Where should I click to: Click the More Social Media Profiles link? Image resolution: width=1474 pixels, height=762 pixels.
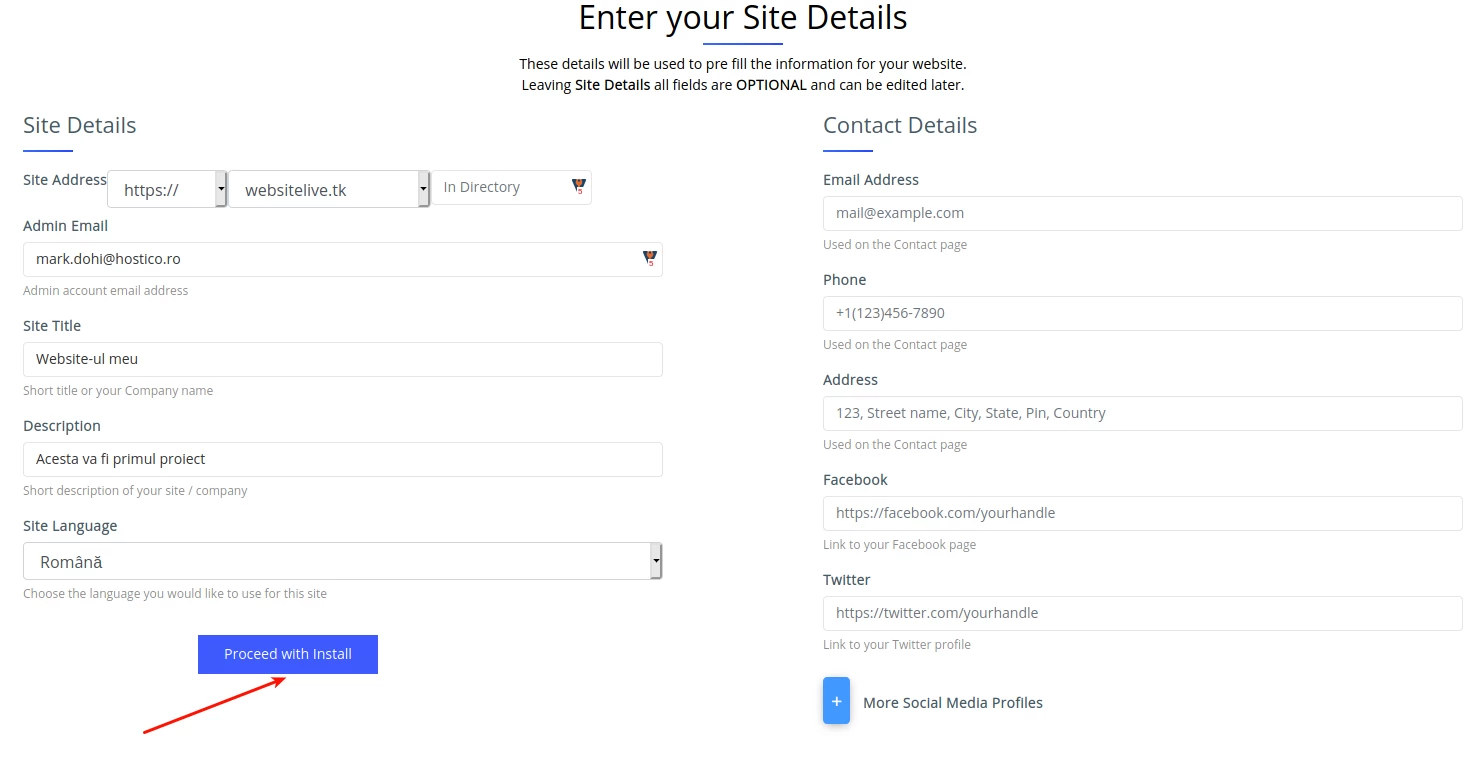(952, 702)
